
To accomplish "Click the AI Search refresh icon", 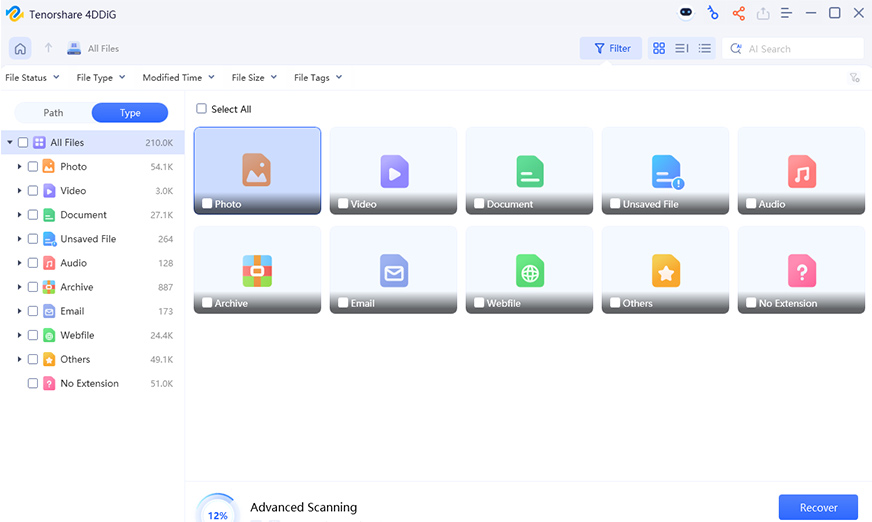I will tap(736, 49).
